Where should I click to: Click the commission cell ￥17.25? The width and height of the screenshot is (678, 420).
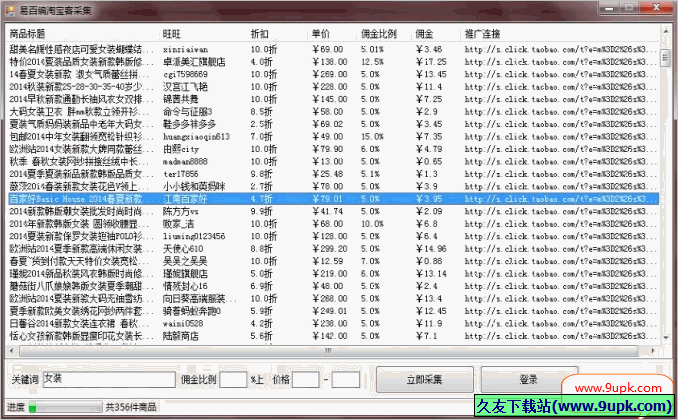click(x=431, y=62)
